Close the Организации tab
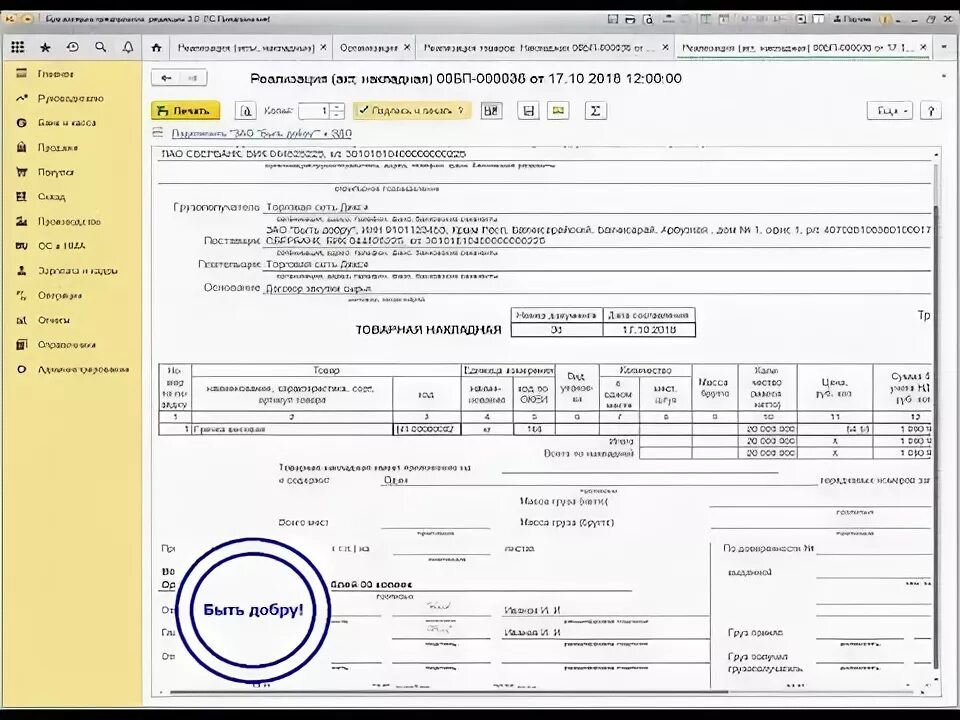Screen dimensions: 960x720 [407, 47]
